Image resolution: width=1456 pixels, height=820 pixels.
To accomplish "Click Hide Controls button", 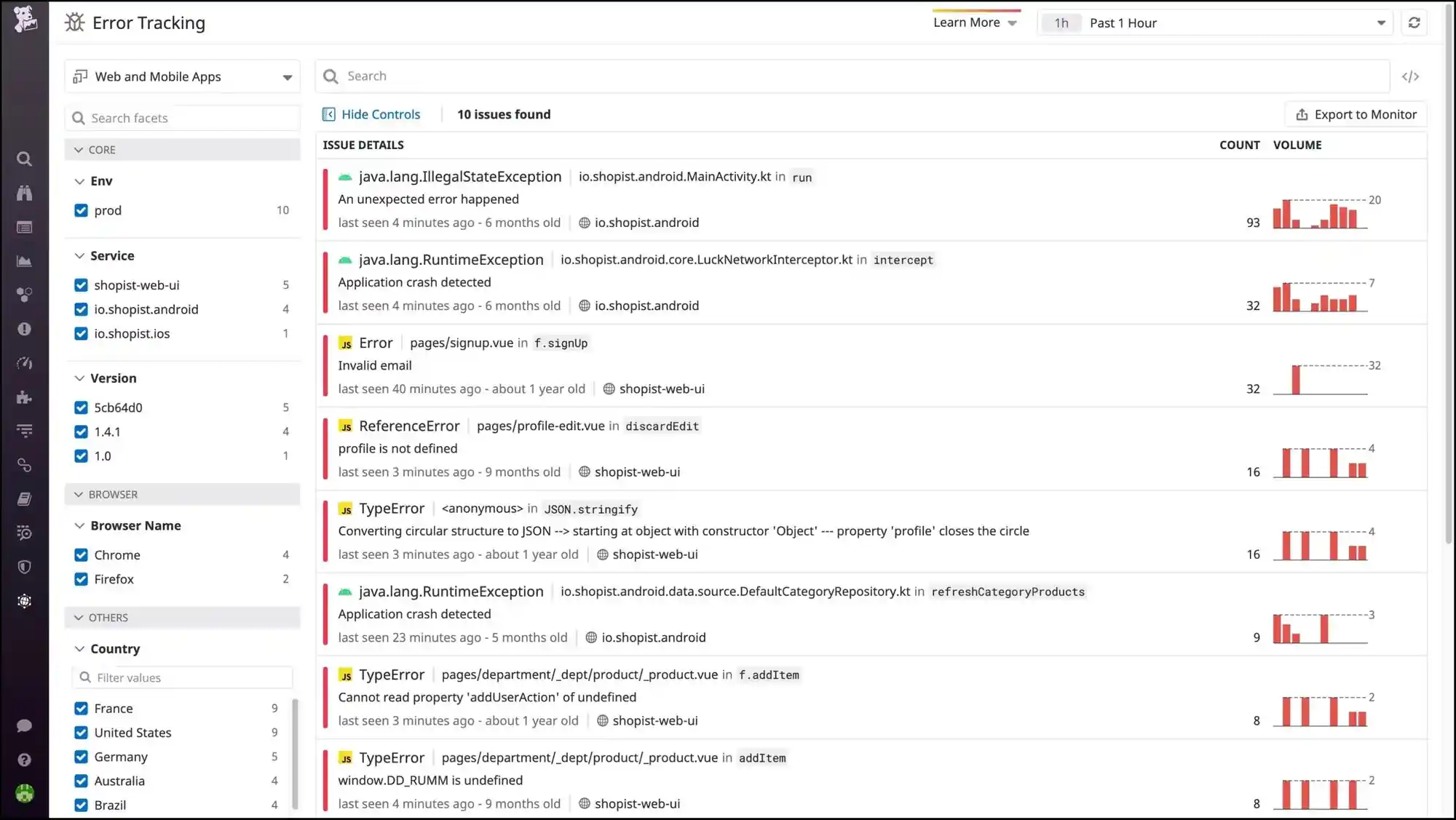I will coord(371,114).
